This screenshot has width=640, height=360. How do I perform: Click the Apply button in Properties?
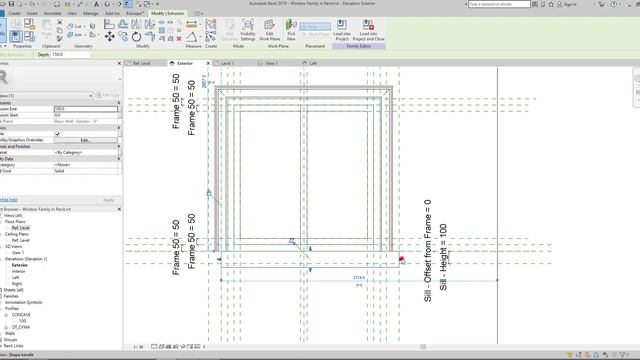pos(109,200)
